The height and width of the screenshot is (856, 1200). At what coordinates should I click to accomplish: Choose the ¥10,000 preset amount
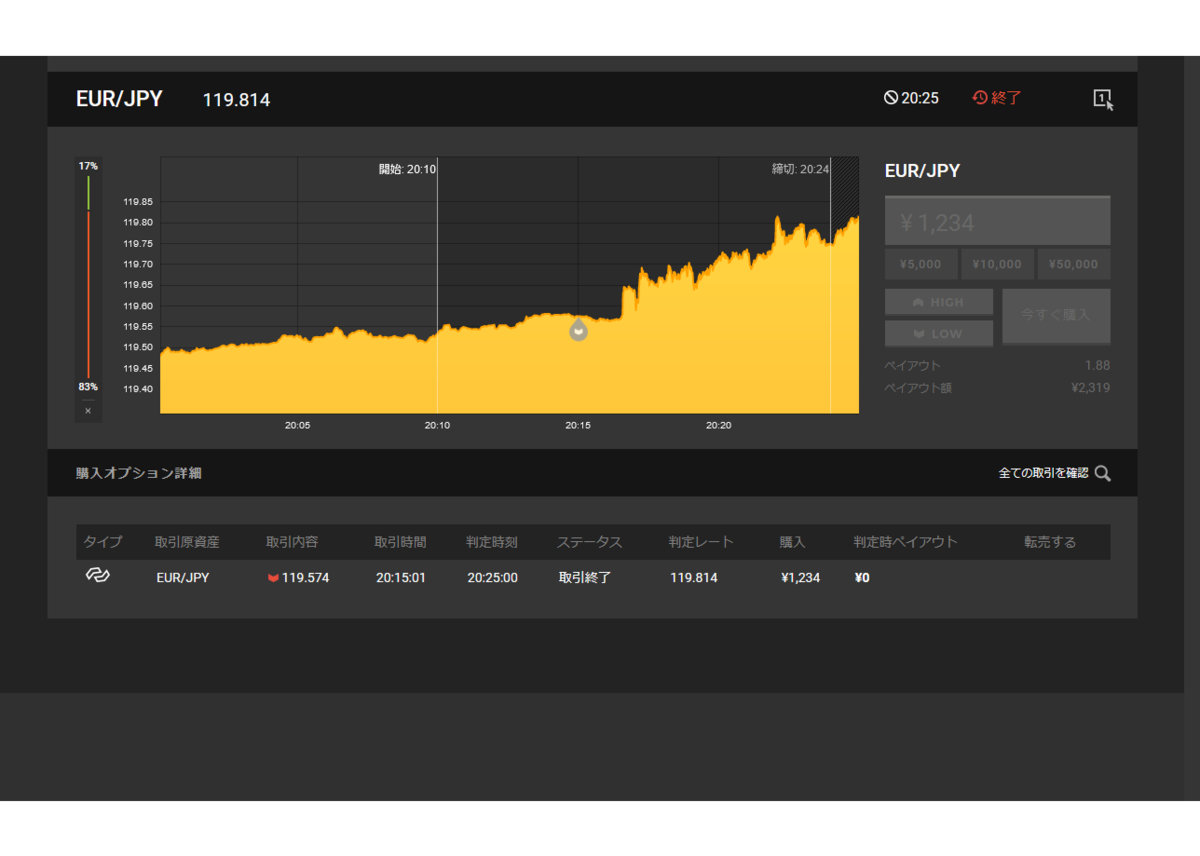[997, 265]
